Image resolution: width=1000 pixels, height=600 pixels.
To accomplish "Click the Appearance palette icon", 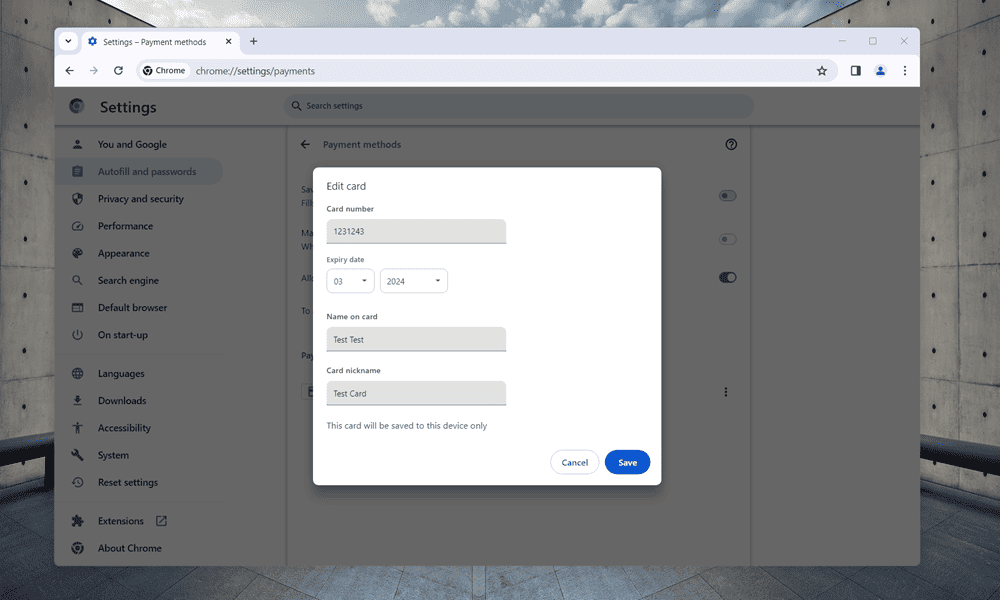I will click(x=77, y=253).
